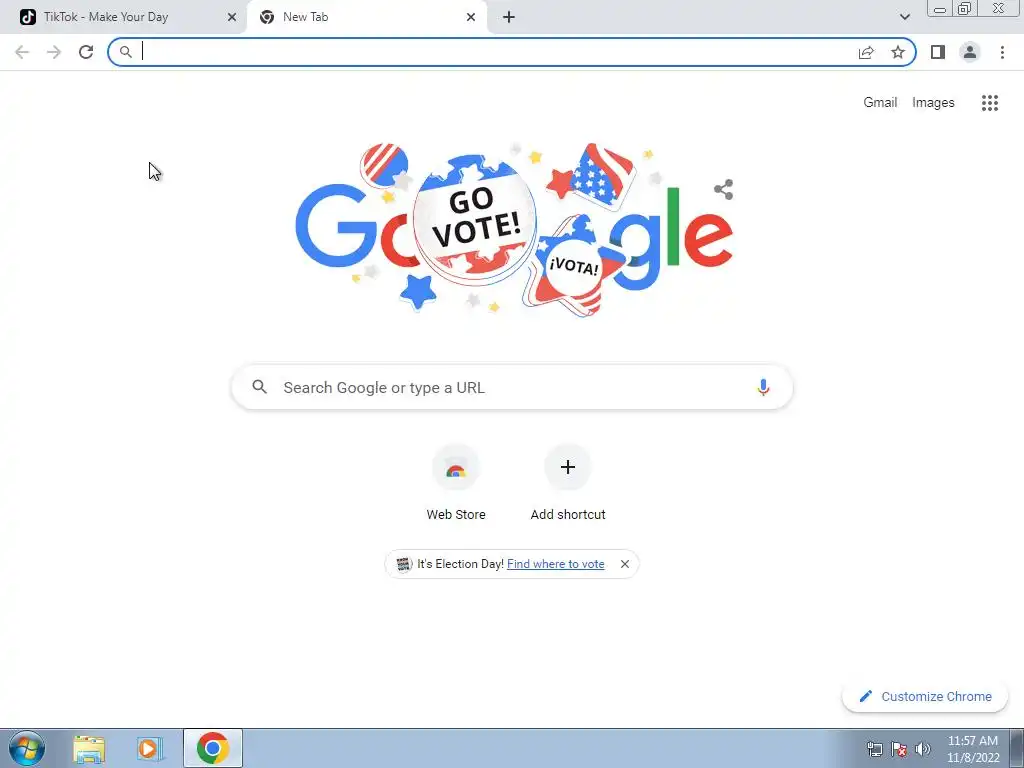Image resolution: width=1024 pixels, height=768 pixels.
Task: Reload the current page
Action: [86, 52]
